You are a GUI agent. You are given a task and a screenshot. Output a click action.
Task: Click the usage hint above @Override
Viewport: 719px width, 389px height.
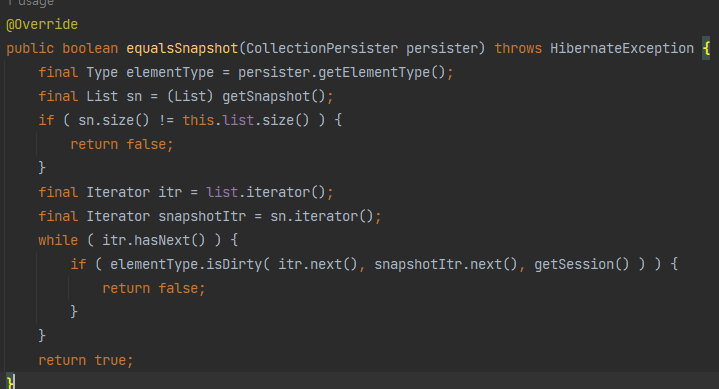pyautogui.click(x=30, y=3)
